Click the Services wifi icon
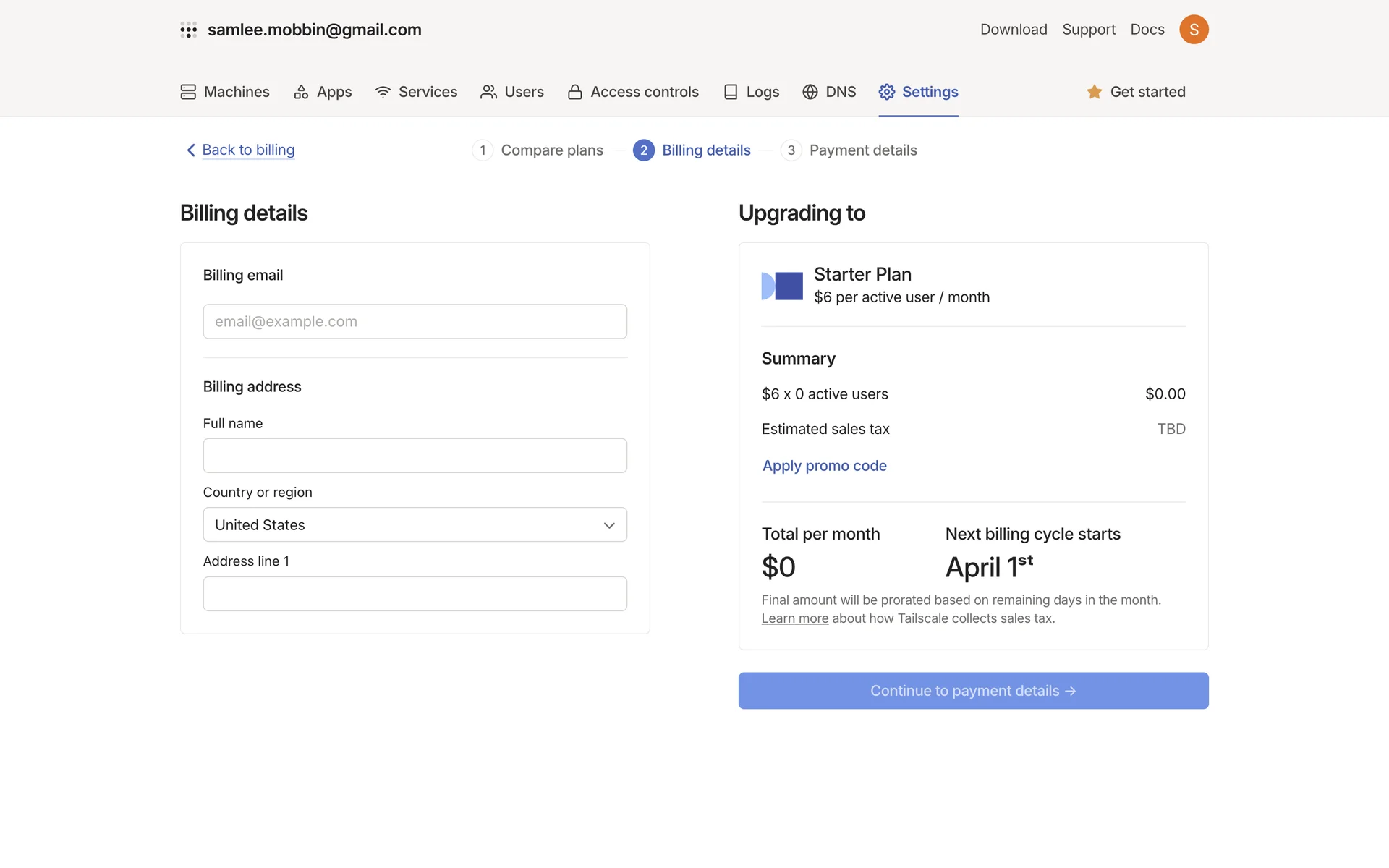 click(383, 92)
